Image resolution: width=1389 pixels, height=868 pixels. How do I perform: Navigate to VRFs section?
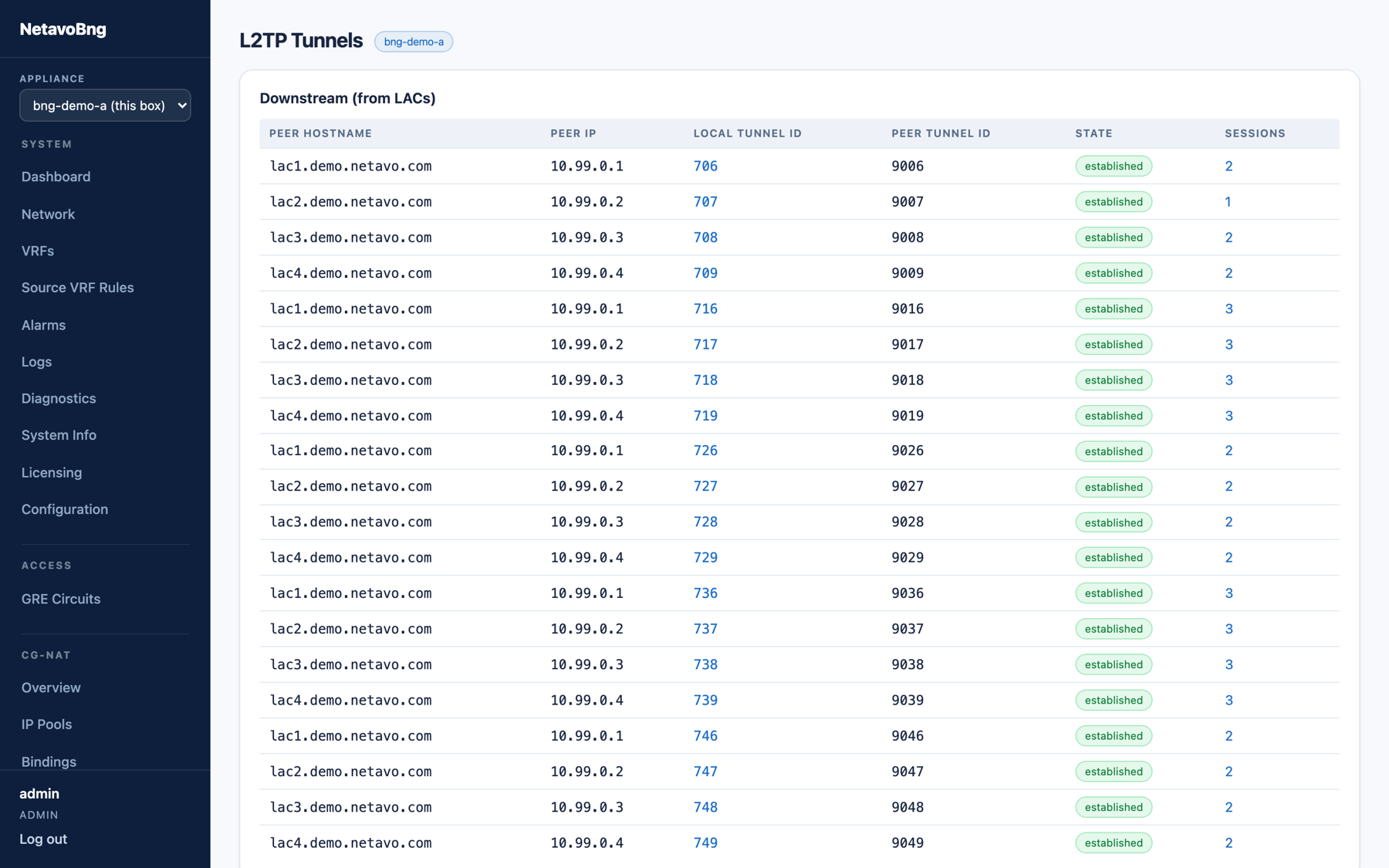(38, 251)
